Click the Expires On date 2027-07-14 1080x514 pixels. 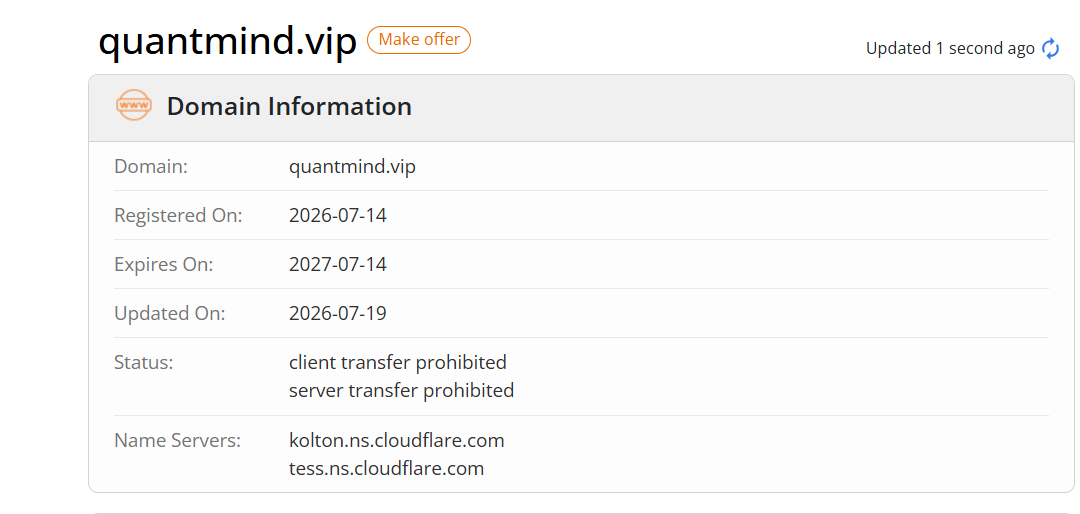[338, 265]
